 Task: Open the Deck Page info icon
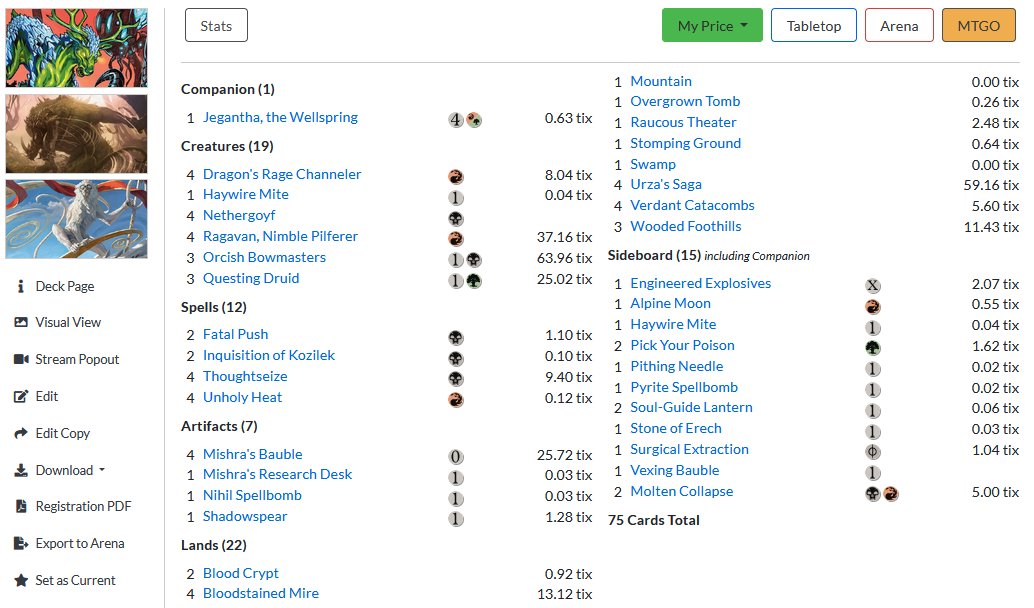point(21,286)
